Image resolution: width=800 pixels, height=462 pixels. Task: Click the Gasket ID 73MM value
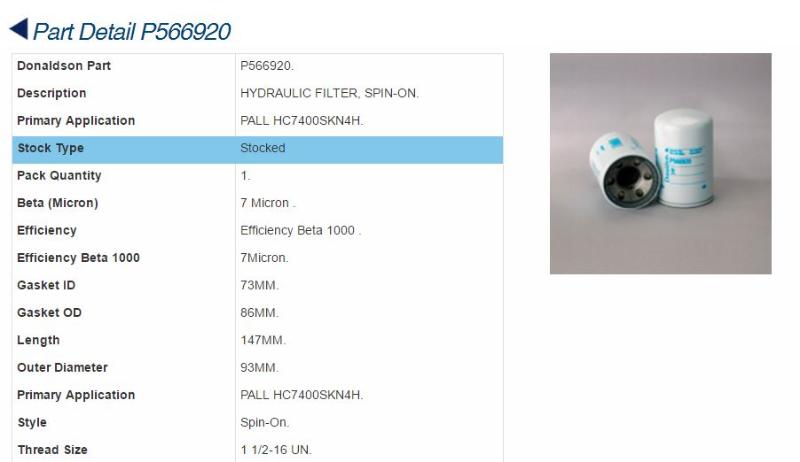coord(259,286)
